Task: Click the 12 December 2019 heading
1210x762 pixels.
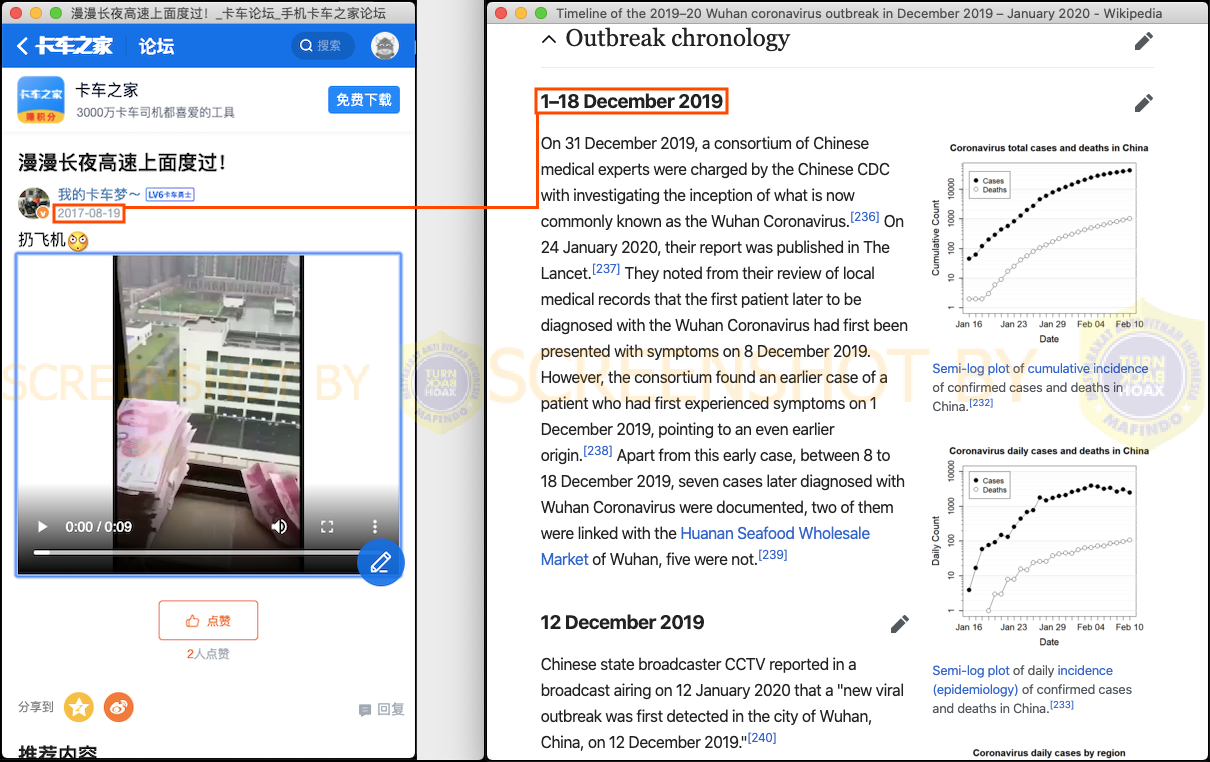Action: pos(622,622)
